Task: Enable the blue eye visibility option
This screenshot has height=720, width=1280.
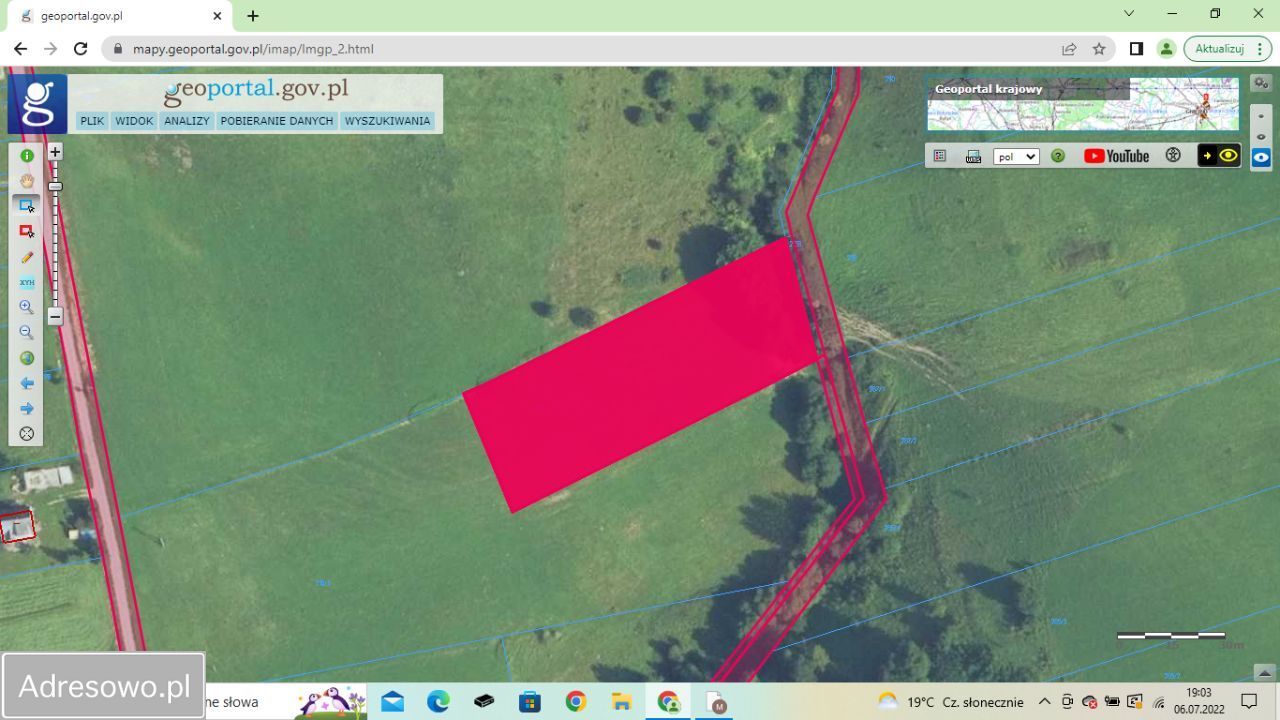Action: tap(1261, 157)
